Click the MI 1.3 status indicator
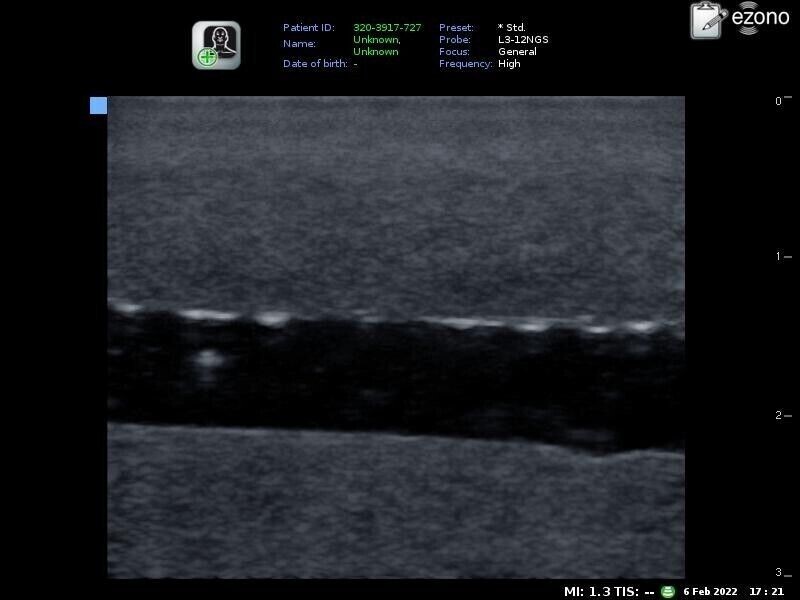The width and height of the screenshot is (800, 600). coord(590,590)
